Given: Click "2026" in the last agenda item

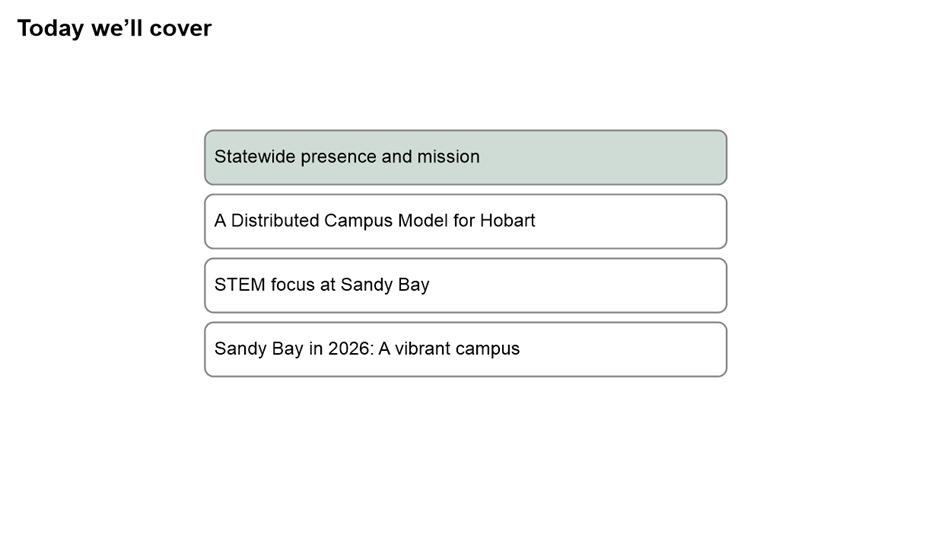Looking at the screenshot, I should click(x=350, y=349).
